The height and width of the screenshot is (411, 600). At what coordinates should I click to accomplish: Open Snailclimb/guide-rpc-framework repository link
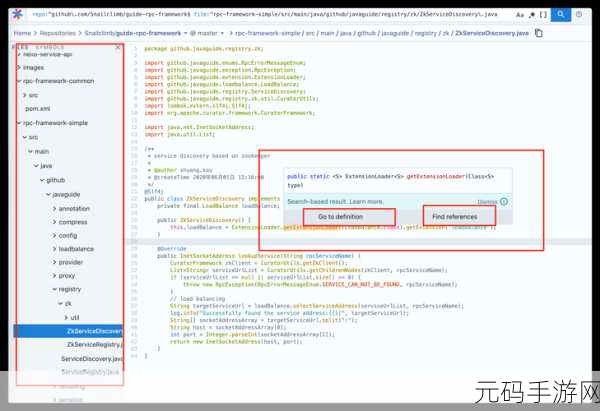[132, 33]
